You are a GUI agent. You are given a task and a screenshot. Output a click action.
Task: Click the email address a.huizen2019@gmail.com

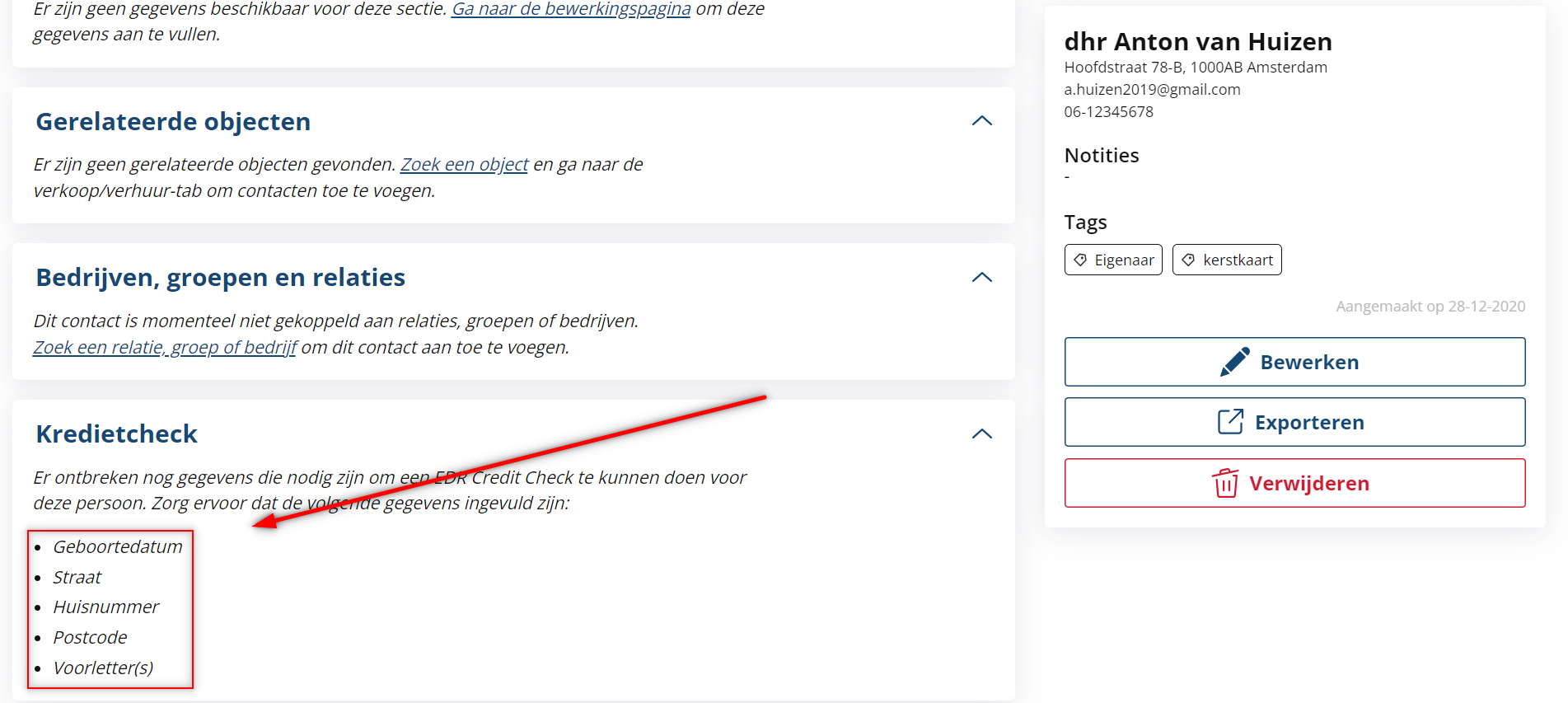pos(1152,90)
